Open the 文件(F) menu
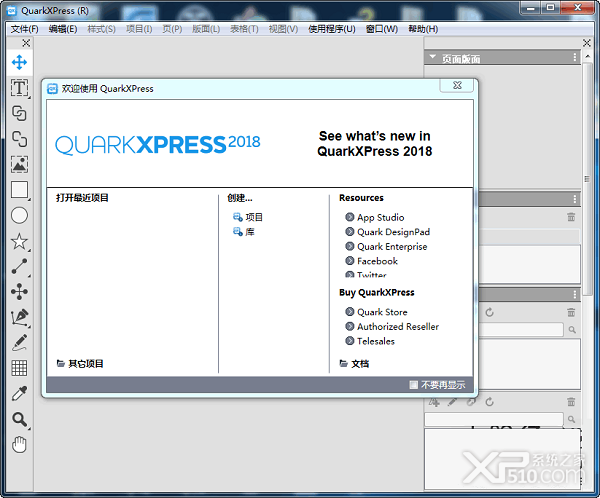 pyautogui.click(x=24, y=29)
